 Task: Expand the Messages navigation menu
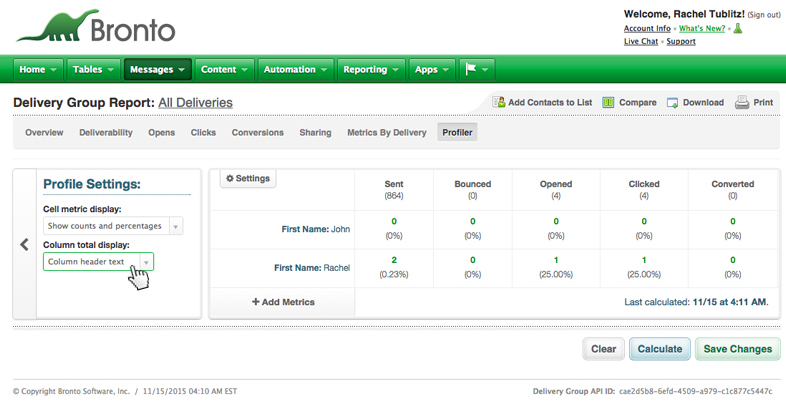coord(155,70)
